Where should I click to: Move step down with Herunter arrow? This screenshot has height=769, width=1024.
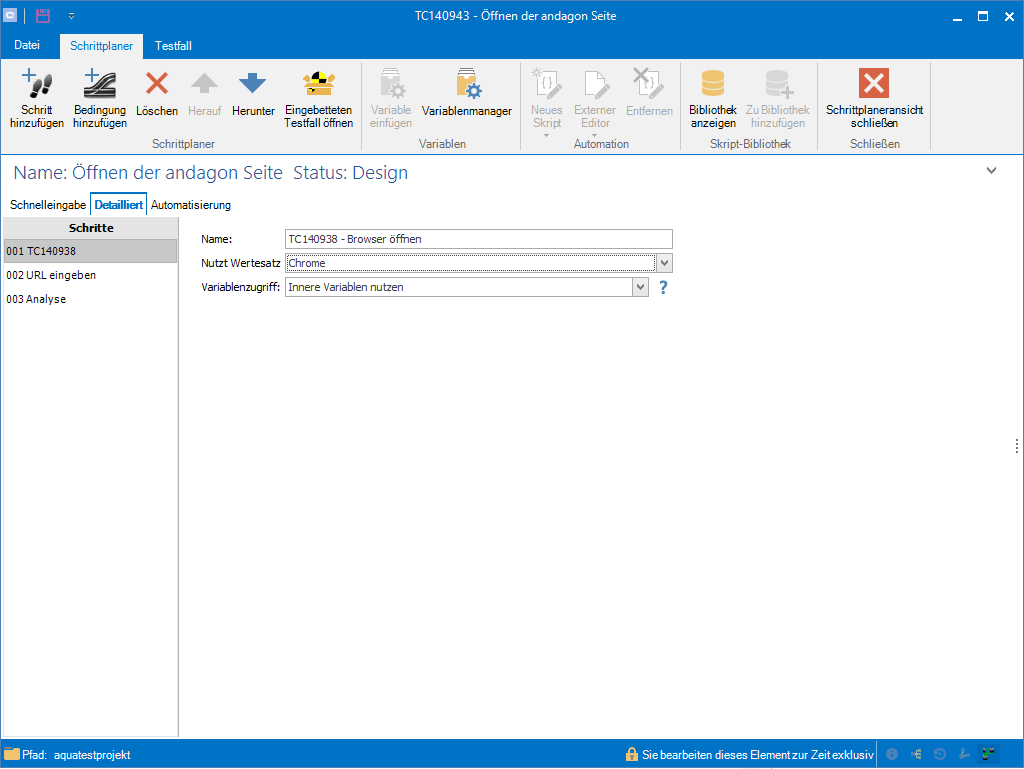pos(253,85)
